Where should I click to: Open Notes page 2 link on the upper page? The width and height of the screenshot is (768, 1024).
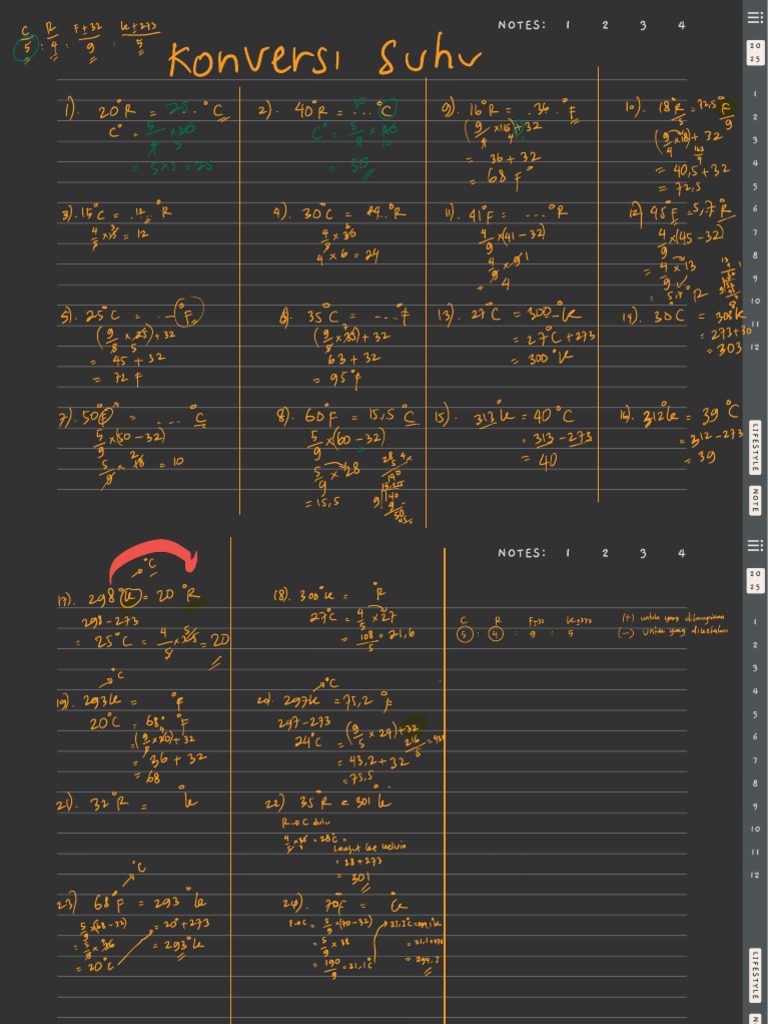point(605,25)
